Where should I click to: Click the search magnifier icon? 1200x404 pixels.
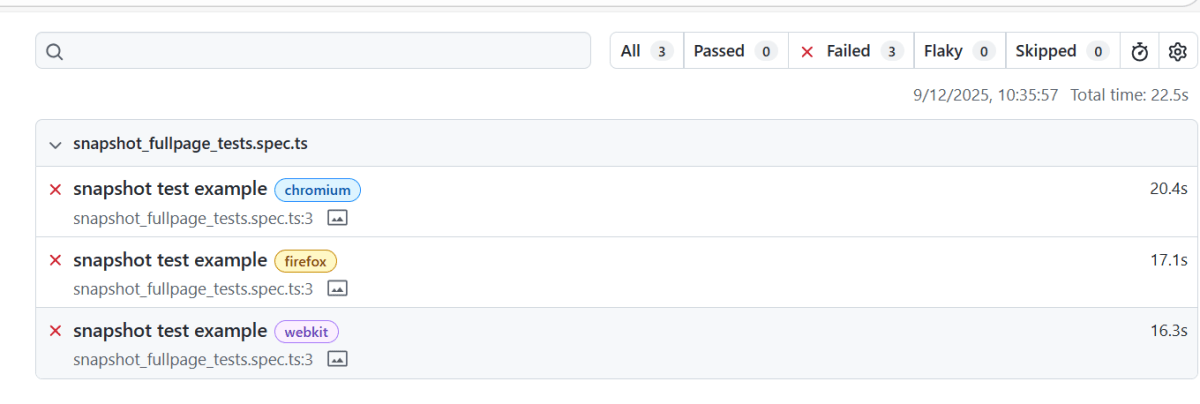pyautogui.click(x=55, y=52)
